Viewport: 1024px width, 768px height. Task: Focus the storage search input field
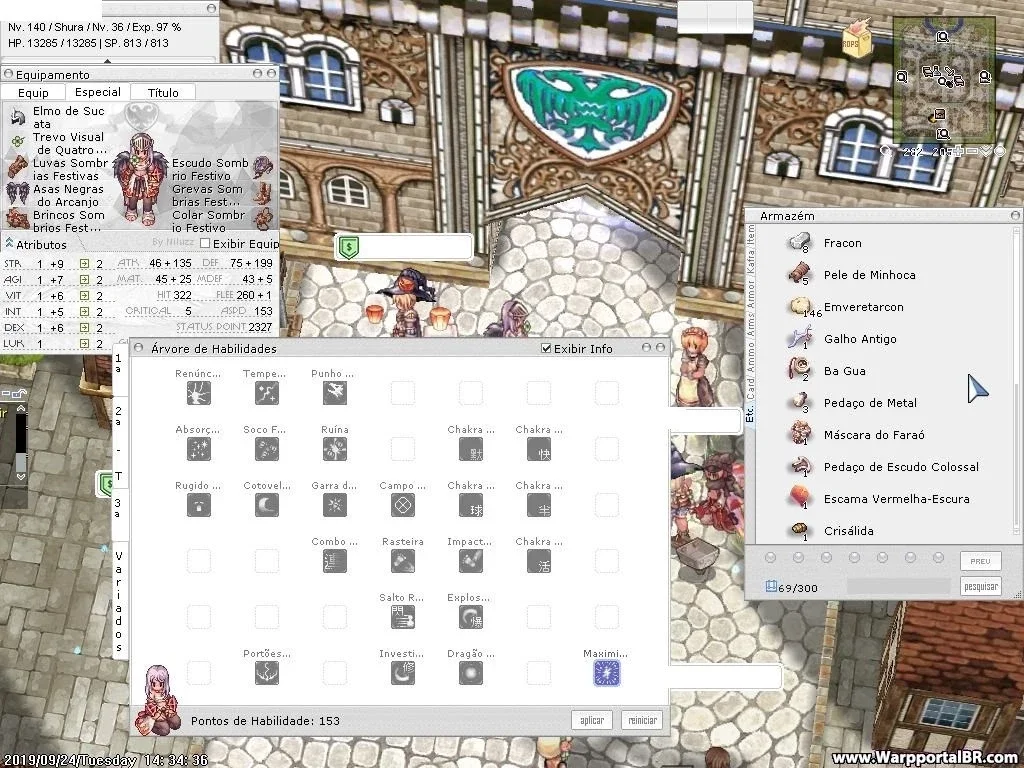(x=899, y=586)
